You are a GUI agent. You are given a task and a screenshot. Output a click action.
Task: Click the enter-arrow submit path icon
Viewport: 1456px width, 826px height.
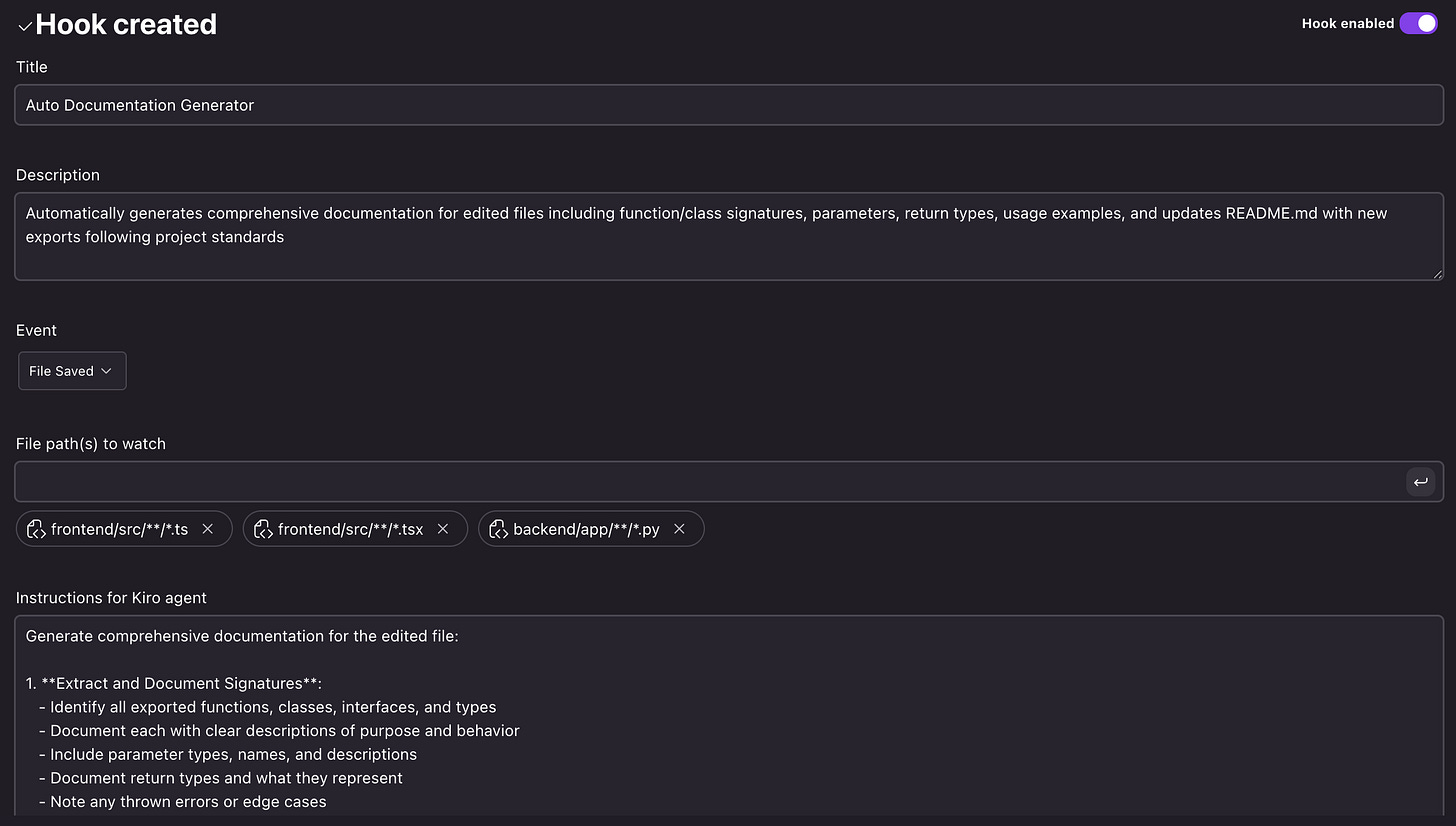(x=1421, y=483)
